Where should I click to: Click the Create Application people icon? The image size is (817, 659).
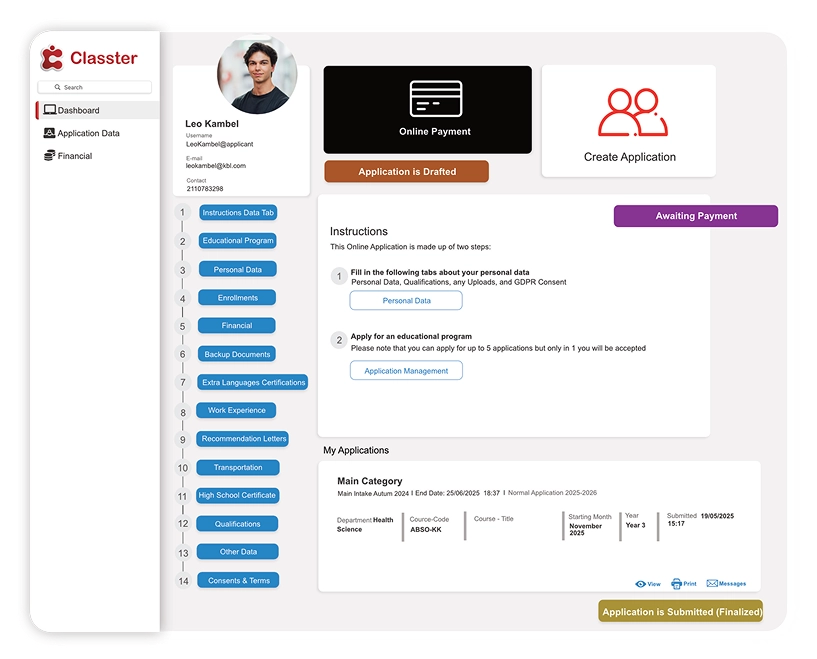pyautogui.click(x=630, y=113)
